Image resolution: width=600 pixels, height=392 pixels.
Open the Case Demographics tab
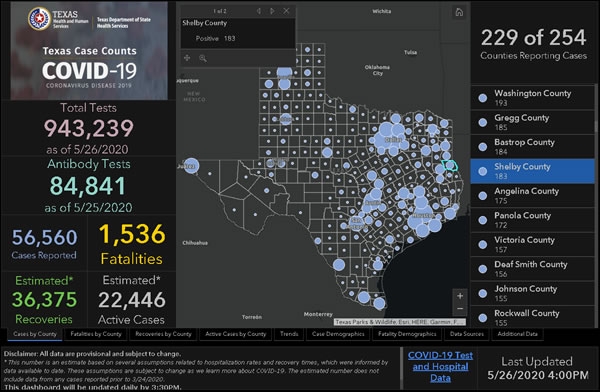coord(338,334)
